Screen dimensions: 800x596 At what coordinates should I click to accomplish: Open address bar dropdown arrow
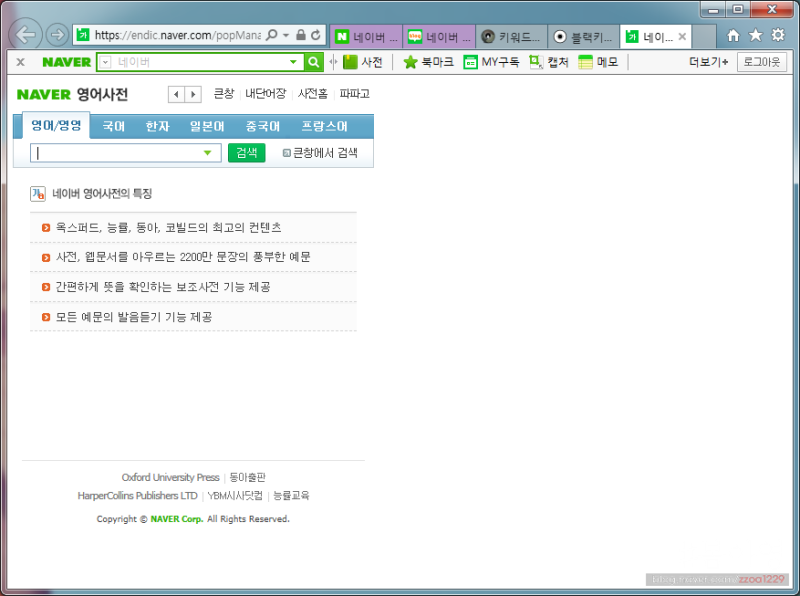pyautogui.click(x=286, y=35)
